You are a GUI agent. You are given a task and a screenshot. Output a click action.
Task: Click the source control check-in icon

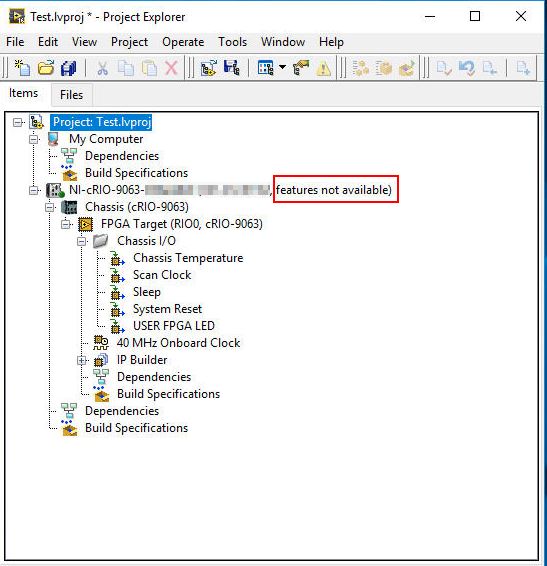(x=444, y=68)
